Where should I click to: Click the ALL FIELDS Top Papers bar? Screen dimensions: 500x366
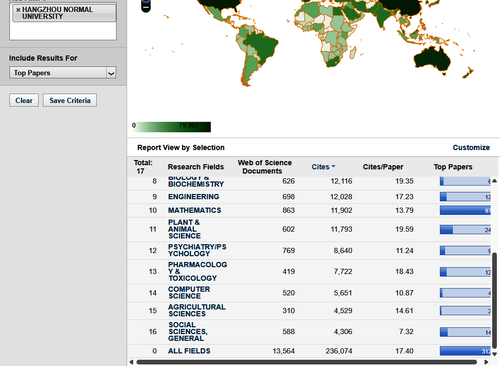point(465,351)
